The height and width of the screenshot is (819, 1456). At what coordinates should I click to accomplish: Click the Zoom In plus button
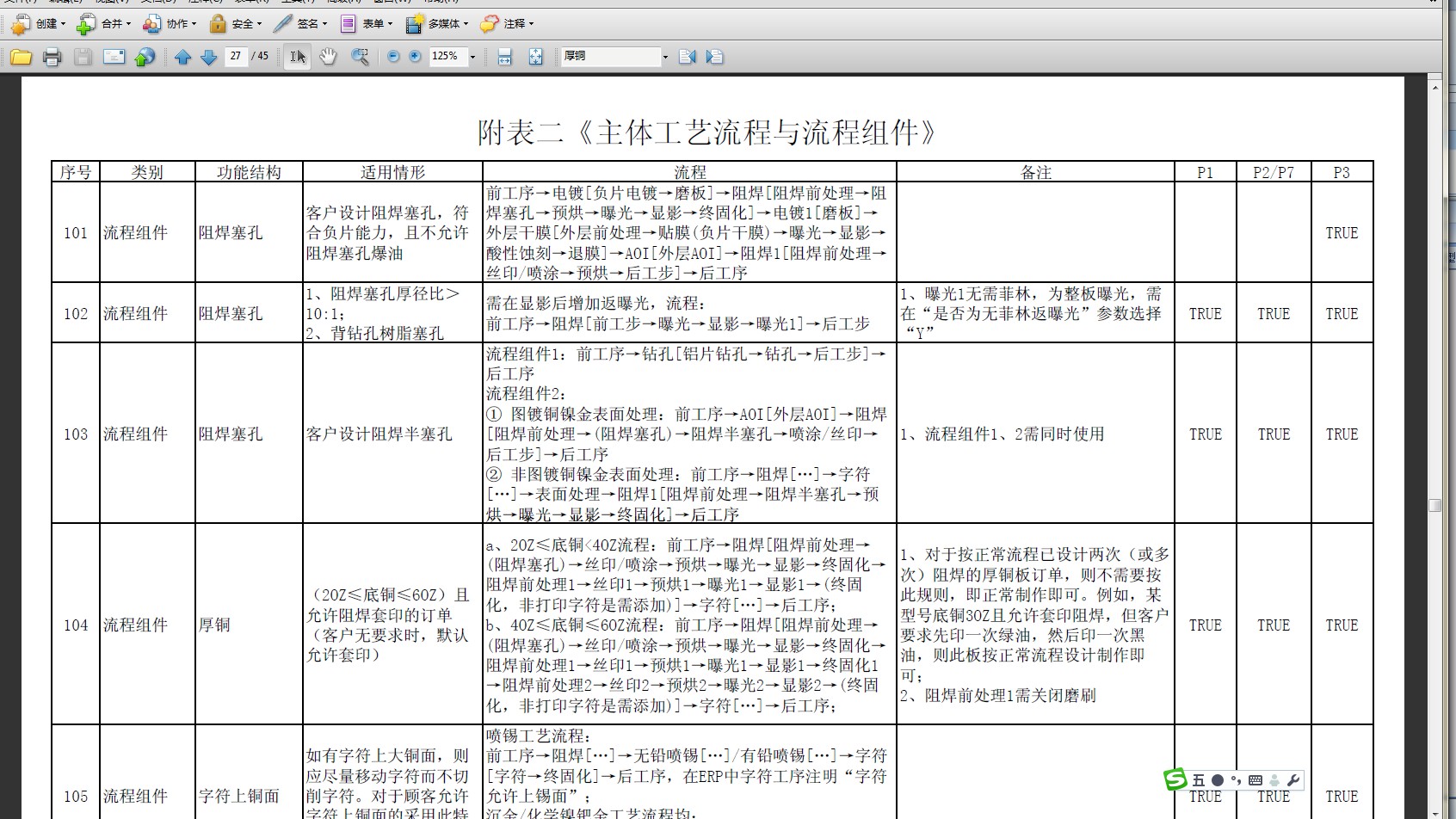coord(415,57)
